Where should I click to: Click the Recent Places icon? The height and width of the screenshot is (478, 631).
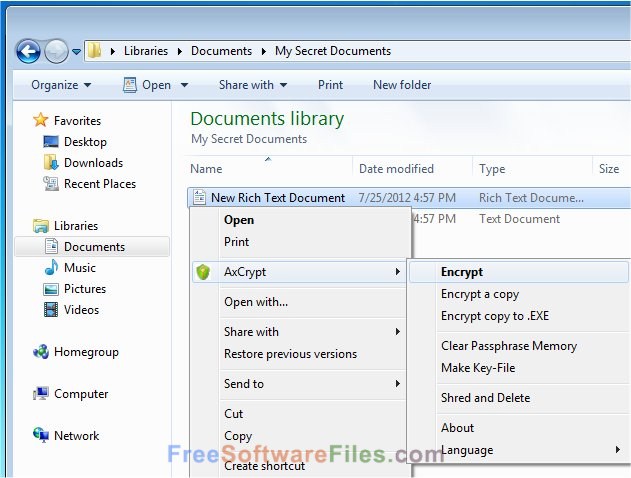51,183
